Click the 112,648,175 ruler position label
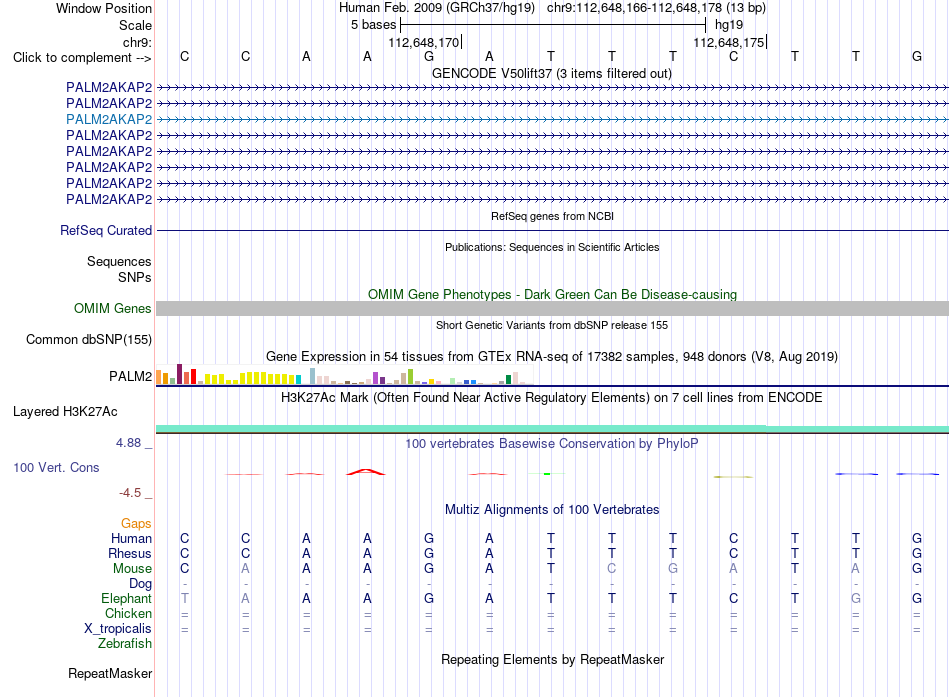950x697 pixels. (x=729, y=42)
